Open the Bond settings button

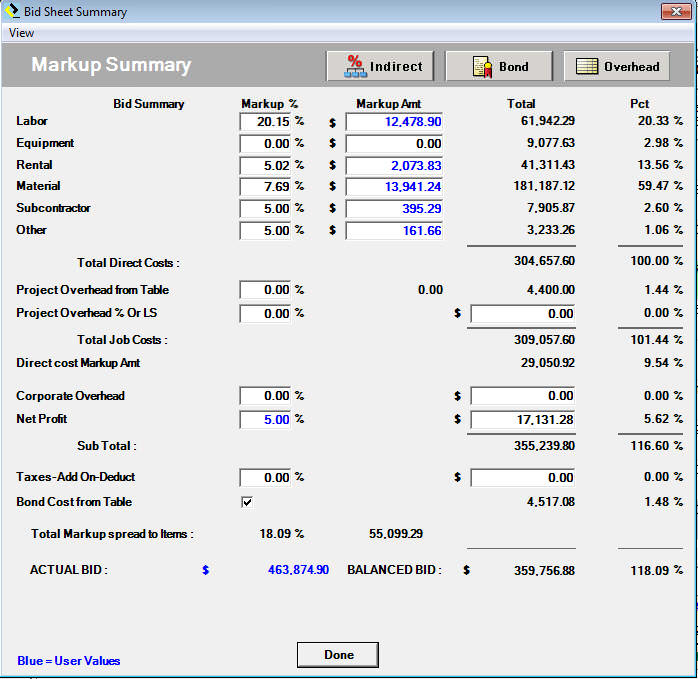point(499,66)
